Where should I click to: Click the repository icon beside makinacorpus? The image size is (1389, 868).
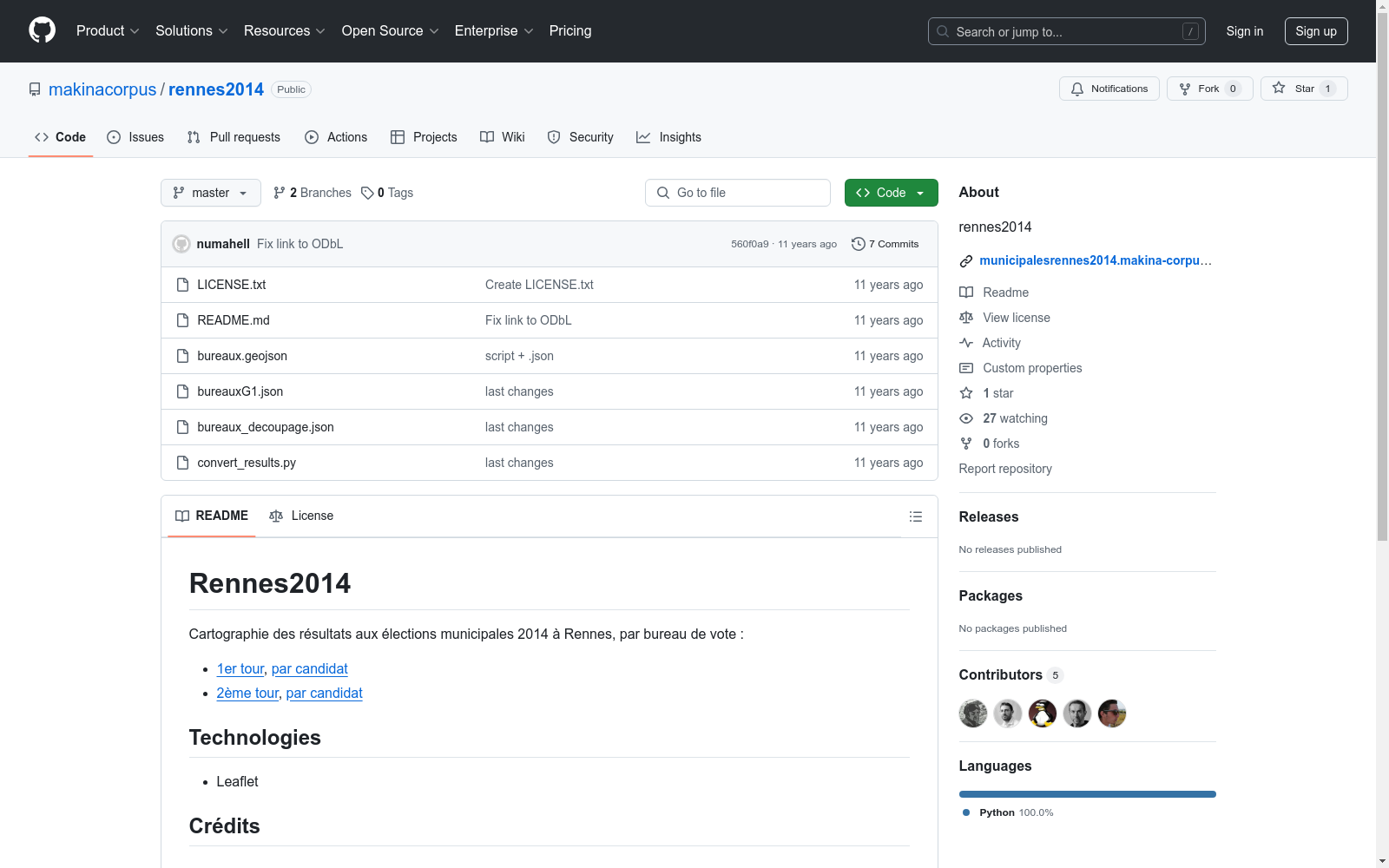pos(35,89)
